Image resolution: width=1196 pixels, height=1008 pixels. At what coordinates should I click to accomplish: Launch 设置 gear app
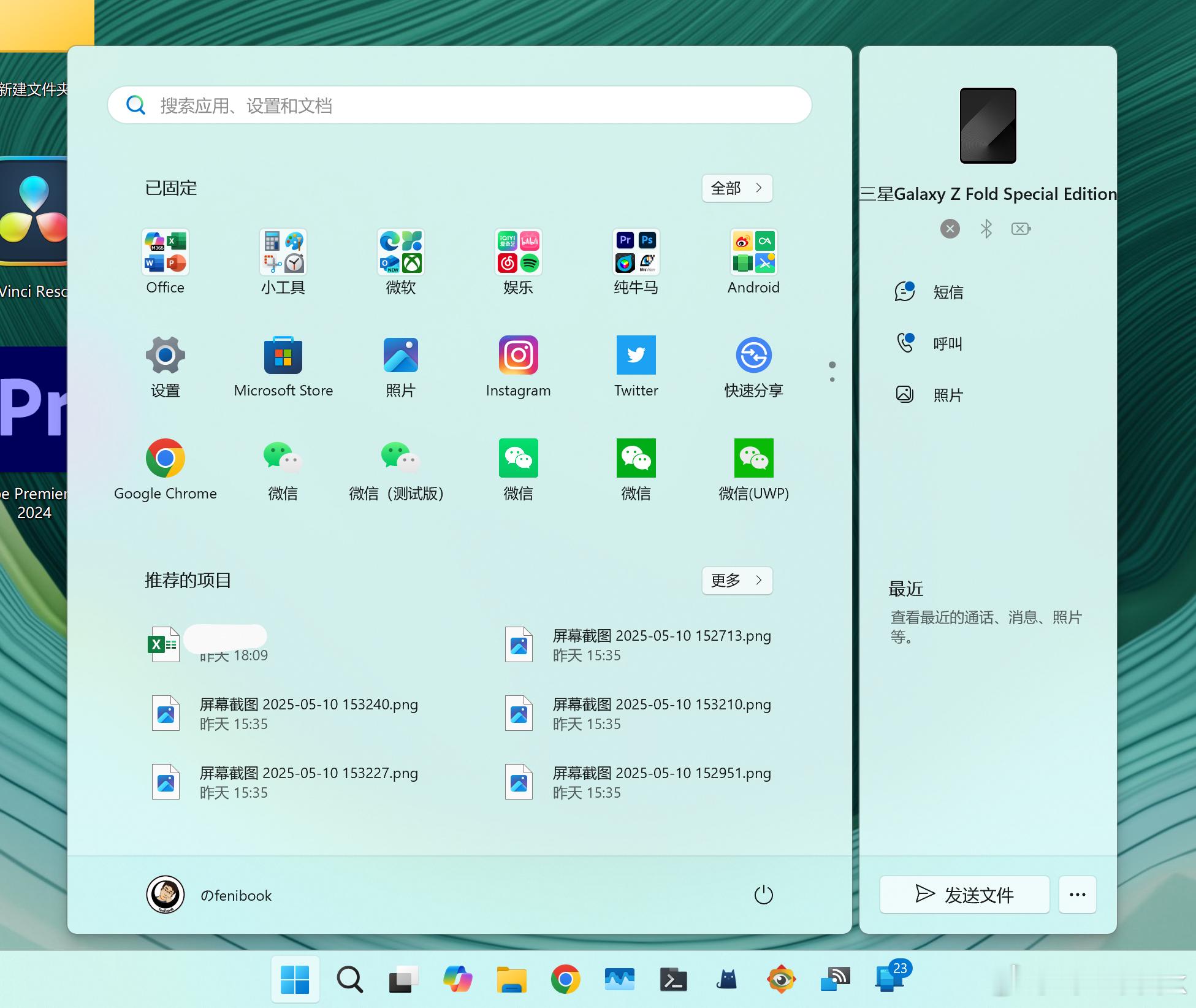[x=165, y=366]
